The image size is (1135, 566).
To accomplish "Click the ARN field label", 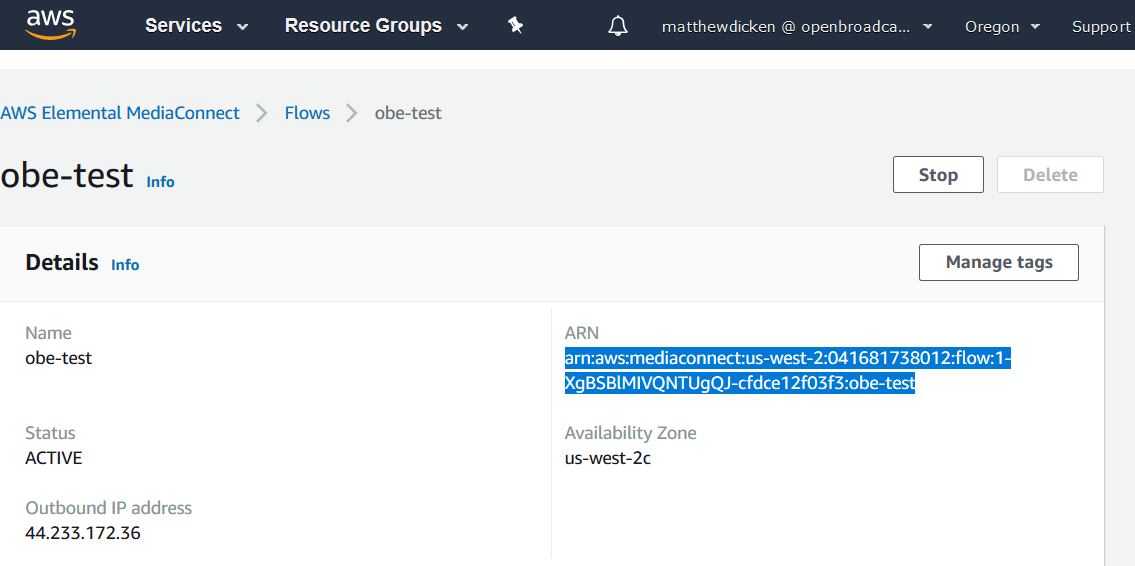I will point(582,333).
